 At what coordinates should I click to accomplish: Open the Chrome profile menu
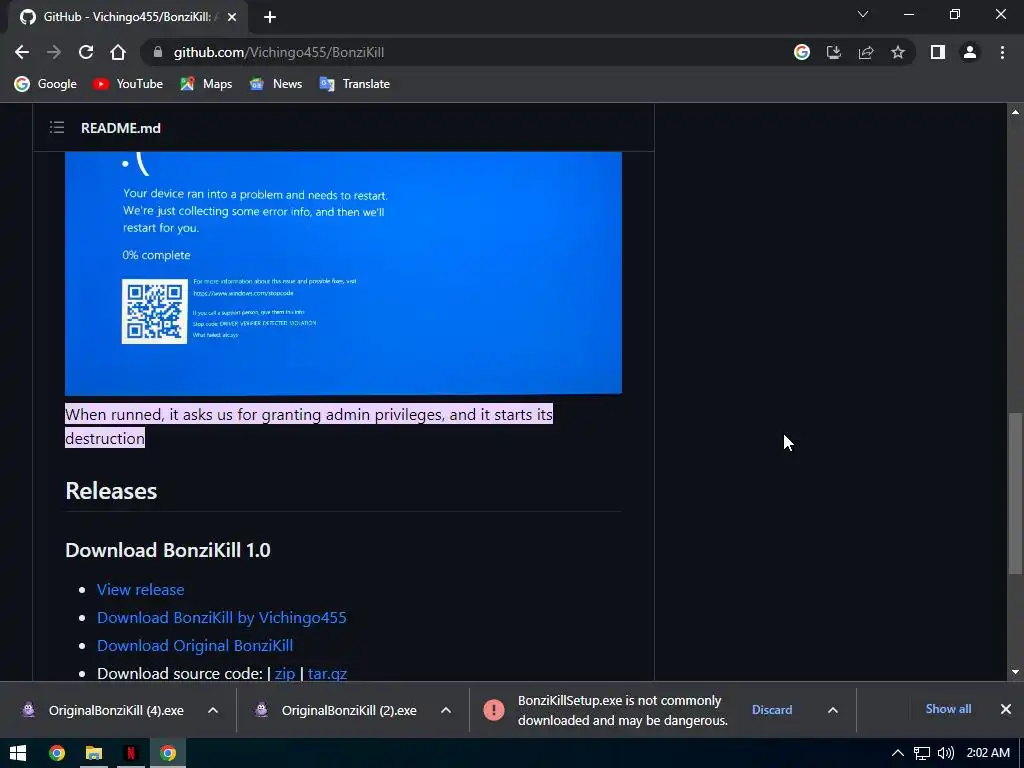tap(970, 52)
